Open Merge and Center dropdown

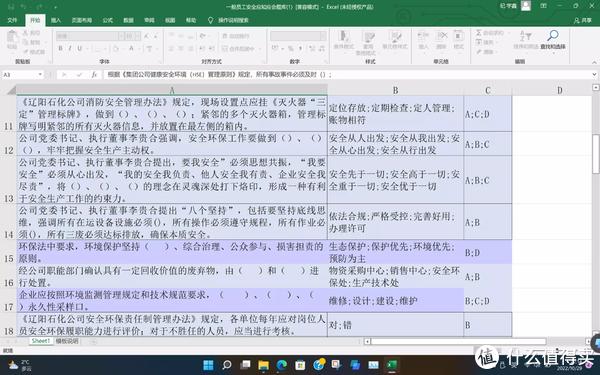pyautogui.click(x=259, y=49)
